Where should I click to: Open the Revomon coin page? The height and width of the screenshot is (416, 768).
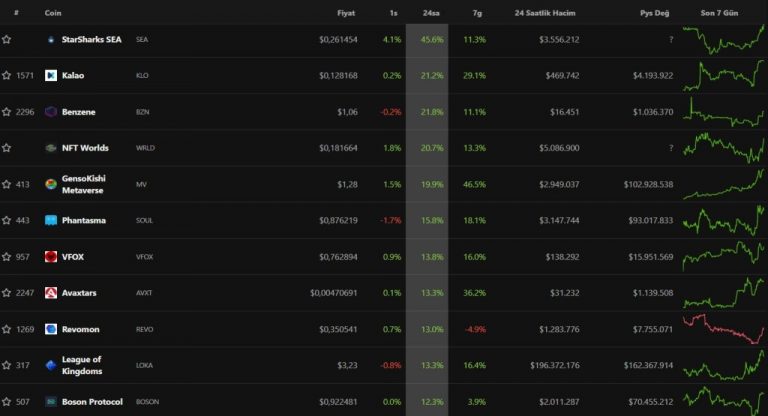80,329
